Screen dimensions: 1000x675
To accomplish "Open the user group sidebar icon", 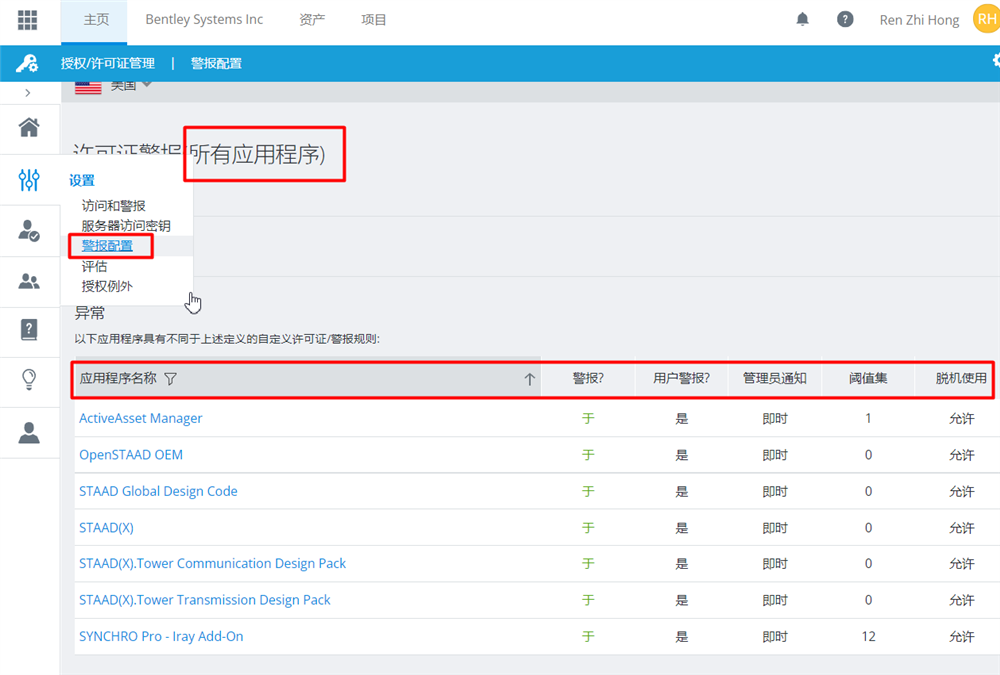I will [x=29, y=281].
